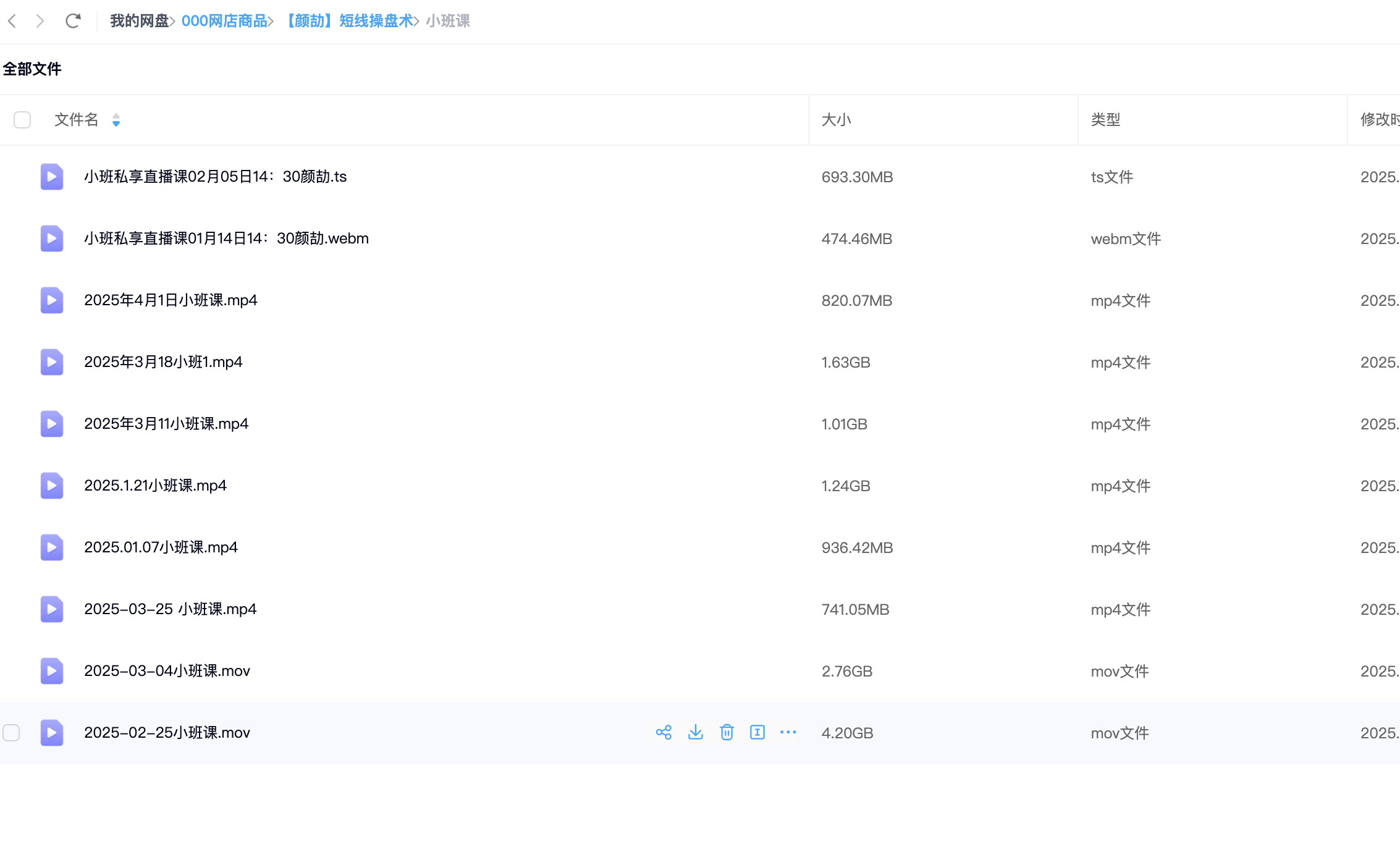The image size is (1400, 865).
Task: Open more options ellipsis on 2025-02-25 row
Action: 788,733
